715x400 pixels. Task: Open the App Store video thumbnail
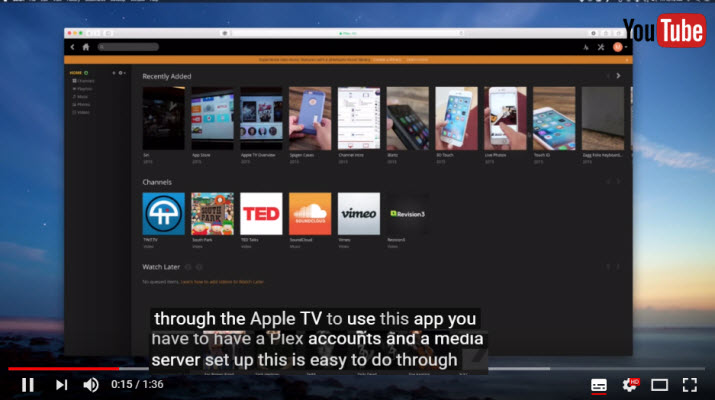pos(212,119)
